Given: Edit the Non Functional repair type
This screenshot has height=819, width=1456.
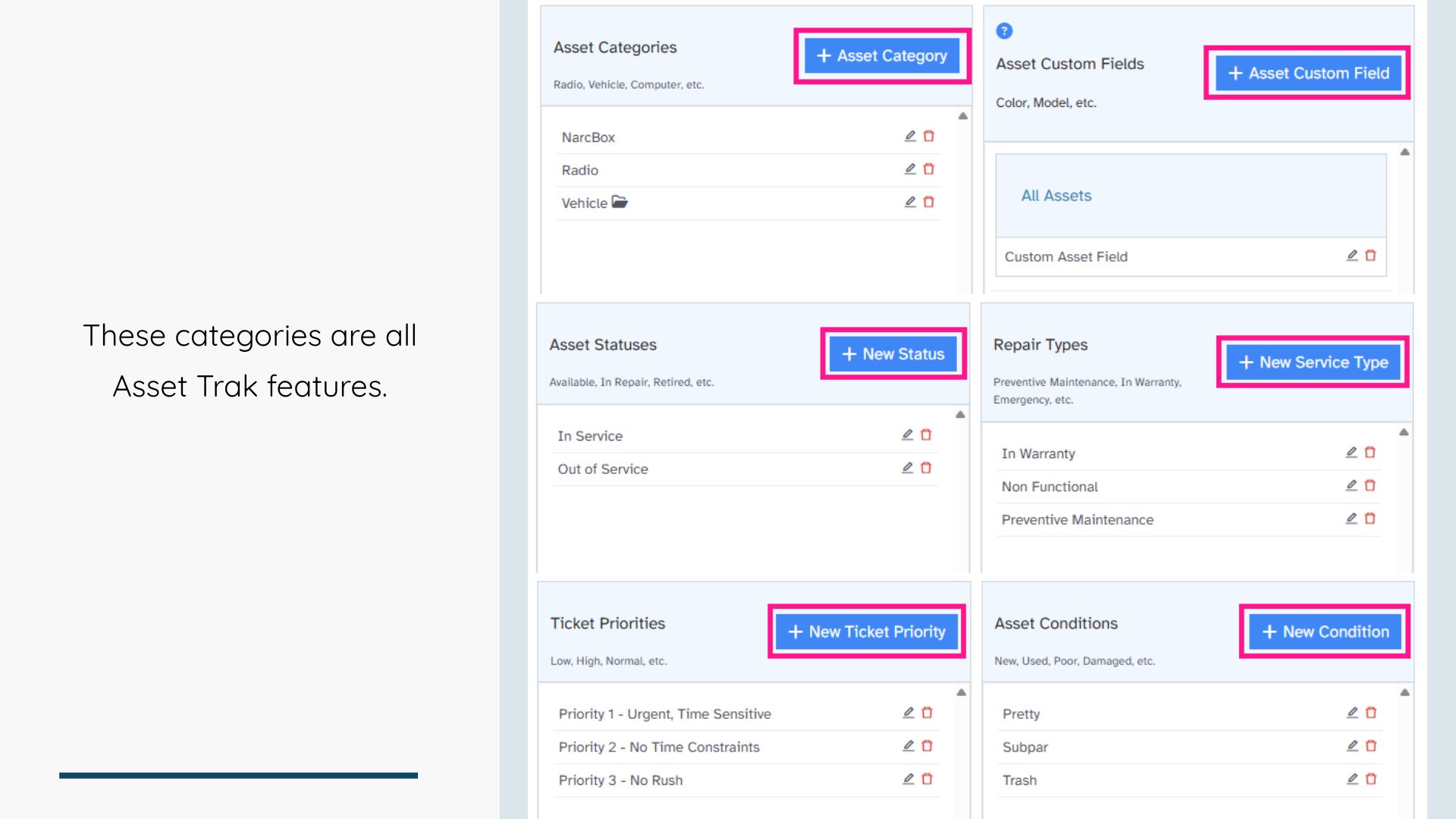Looking at the screenshot, I should [1351, 485].
